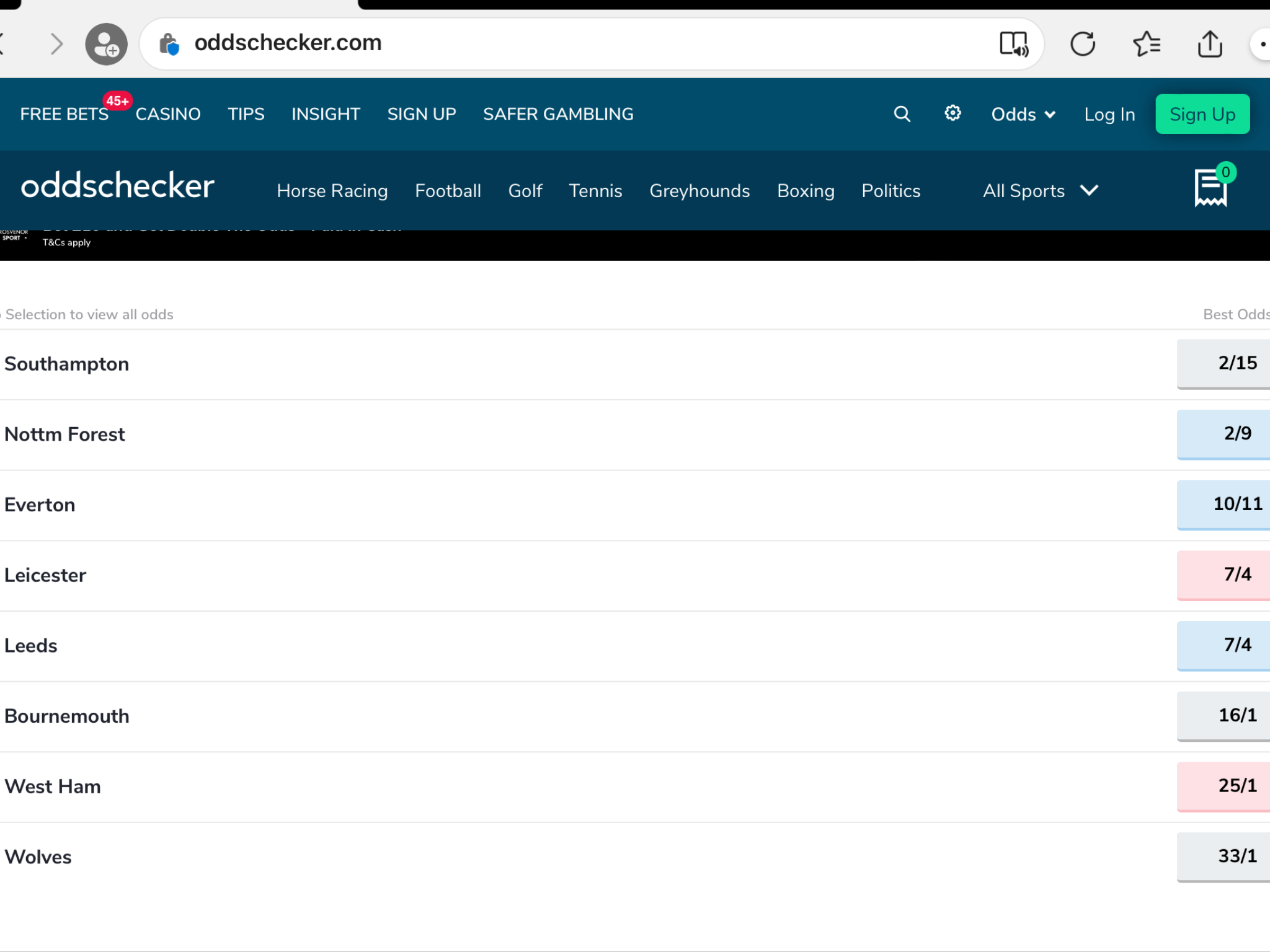This screenshot has width=1270, height=952.
Task: Go to Horse Racing section
Action: [332, 191]
